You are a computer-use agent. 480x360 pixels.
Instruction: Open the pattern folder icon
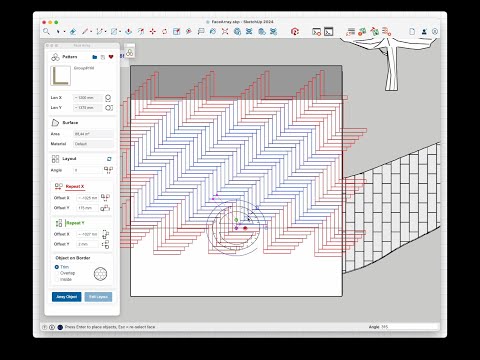[x=95, y=57]
